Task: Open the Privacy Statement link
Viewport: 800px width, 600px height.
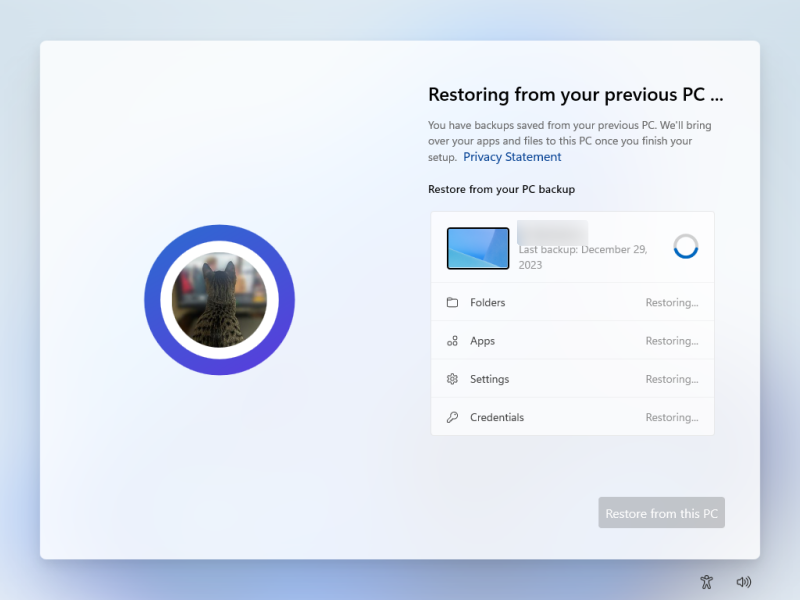Action: tap(512, 157)
